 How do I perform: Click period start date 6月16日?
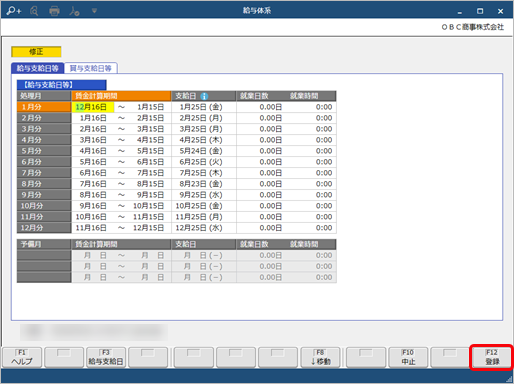coord(93,173)
